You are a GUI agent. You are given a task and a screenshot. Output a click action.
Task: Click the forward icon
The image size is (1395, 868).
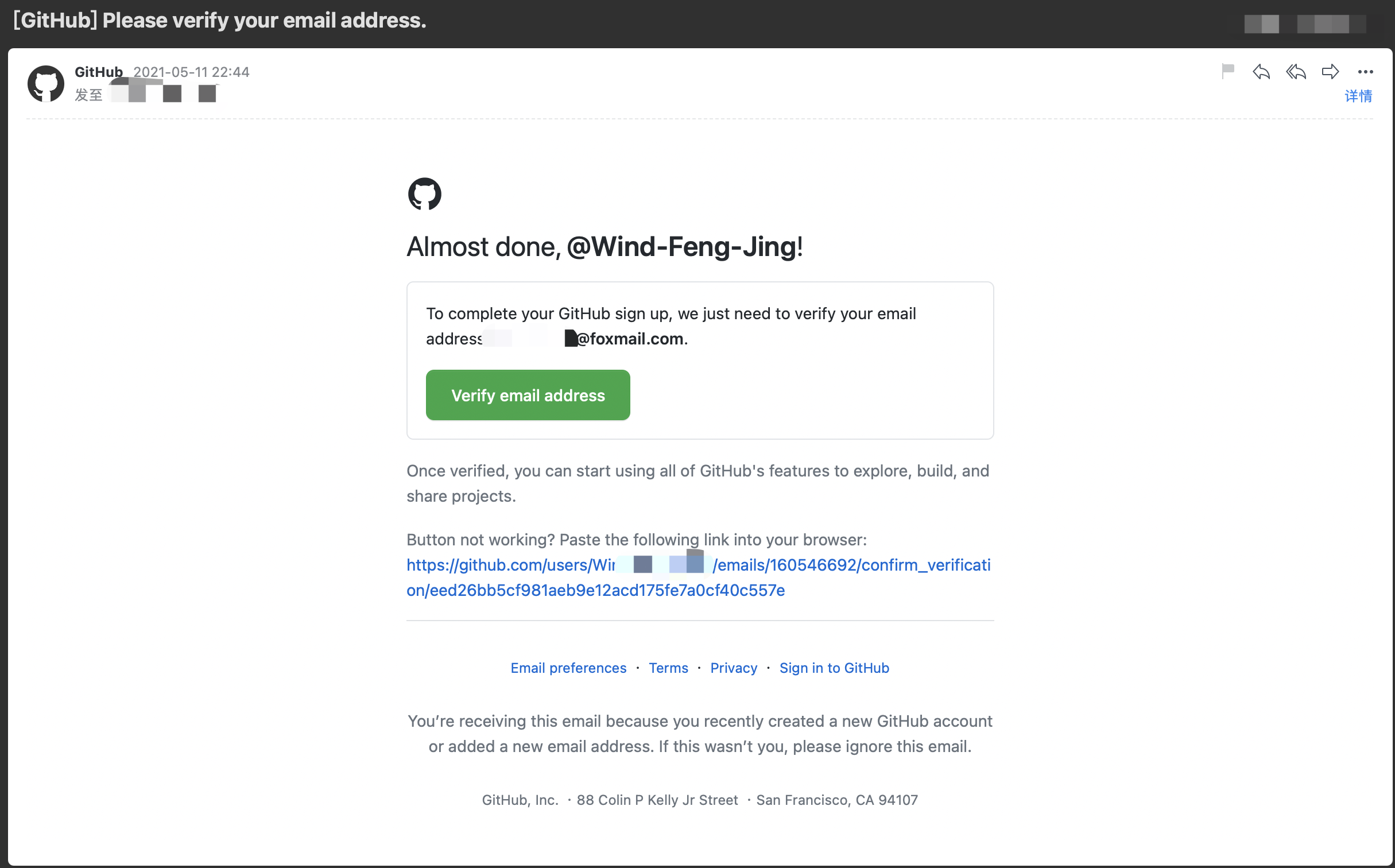point(1328,72)
